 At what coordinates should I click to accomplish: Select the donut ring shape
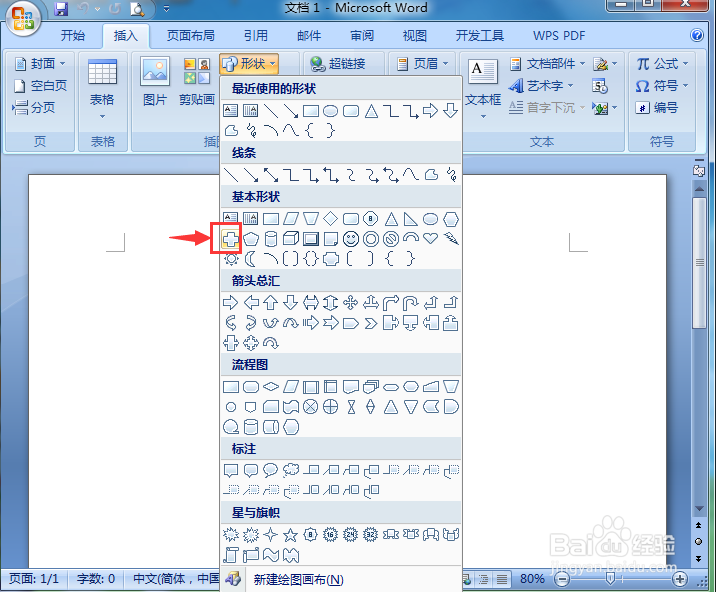pos(371,239)
